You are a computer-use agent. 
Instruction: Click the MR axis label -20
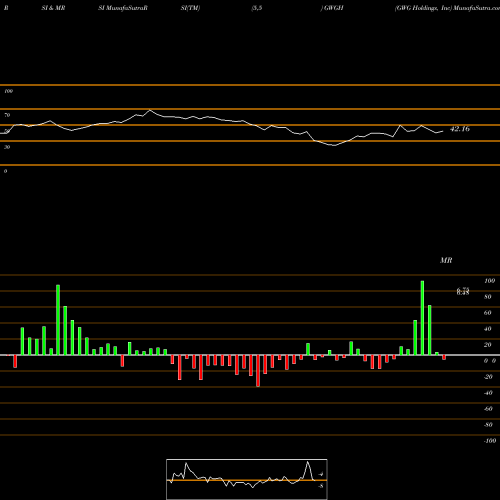pyautogui.click(x=488, y=377)
